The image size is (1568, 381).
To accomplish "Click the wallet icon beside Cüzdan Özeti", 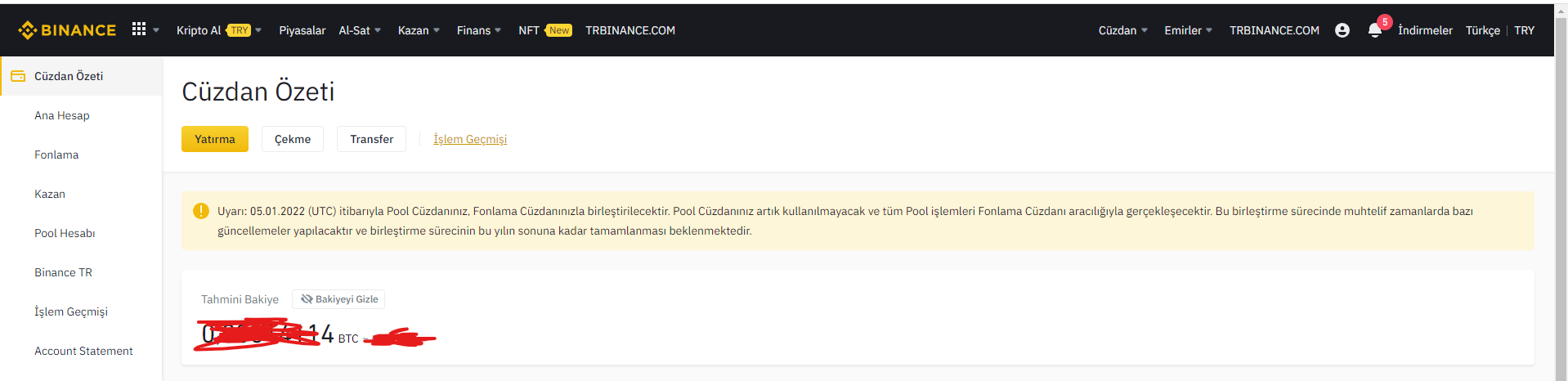I will [18, 76].
